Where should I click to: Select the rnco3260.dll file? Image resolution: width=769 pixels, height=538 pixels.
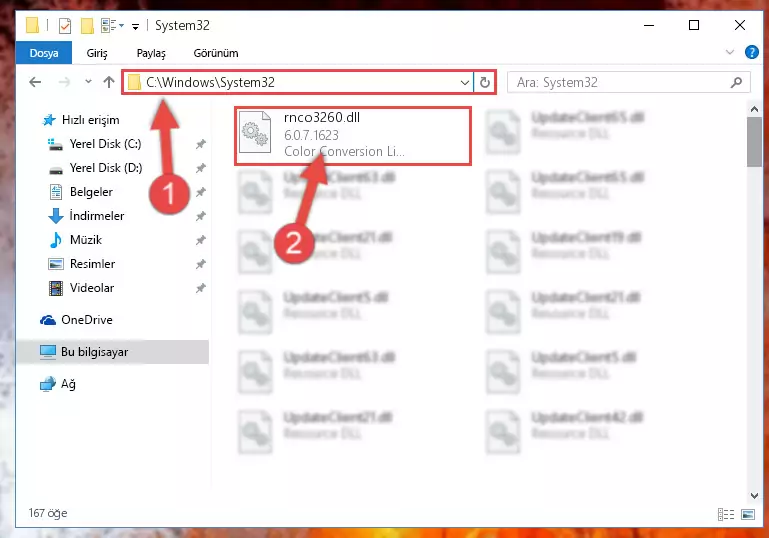(353, 136)
